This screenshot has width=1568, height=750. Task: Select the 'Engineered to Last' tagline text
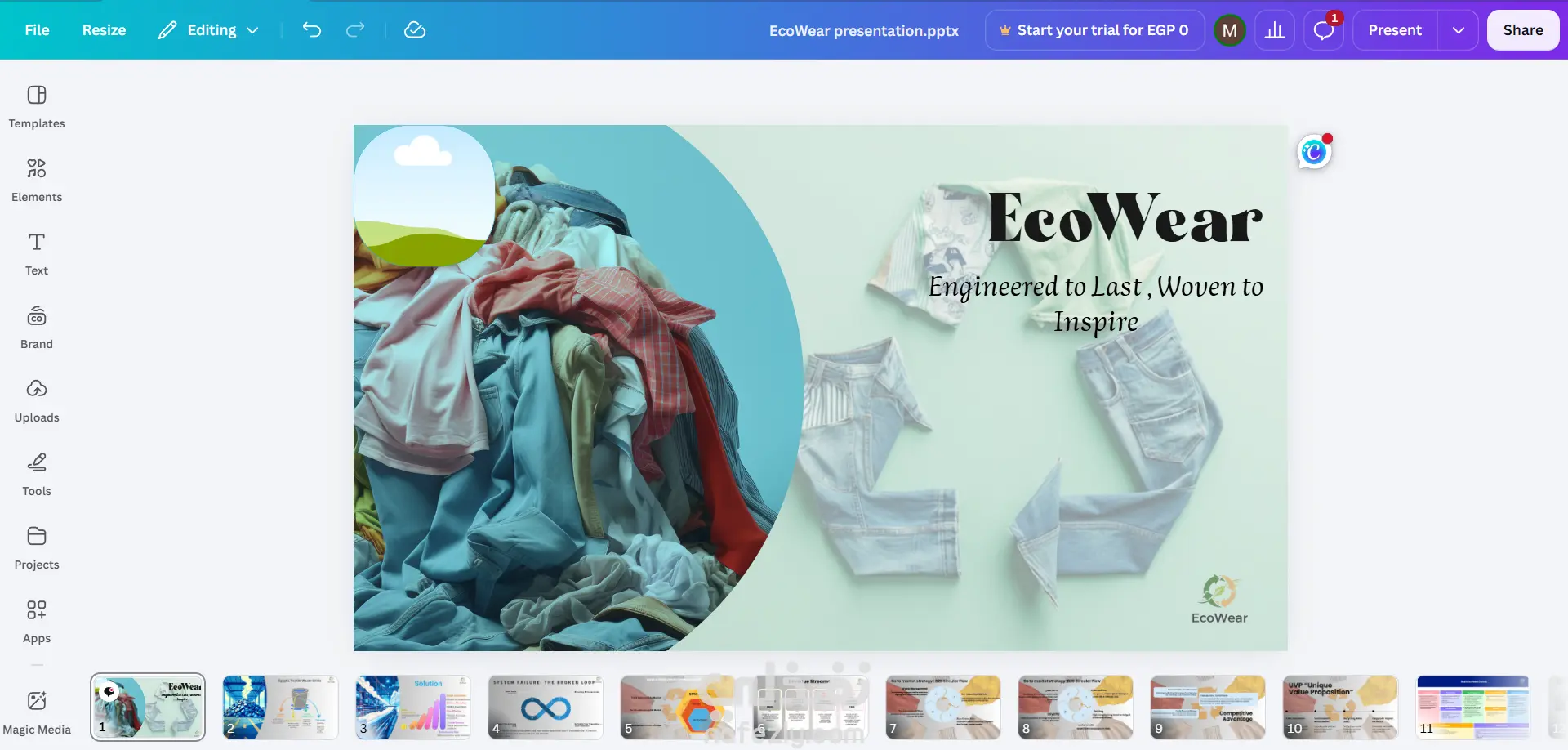click(x=1096, y=304)
